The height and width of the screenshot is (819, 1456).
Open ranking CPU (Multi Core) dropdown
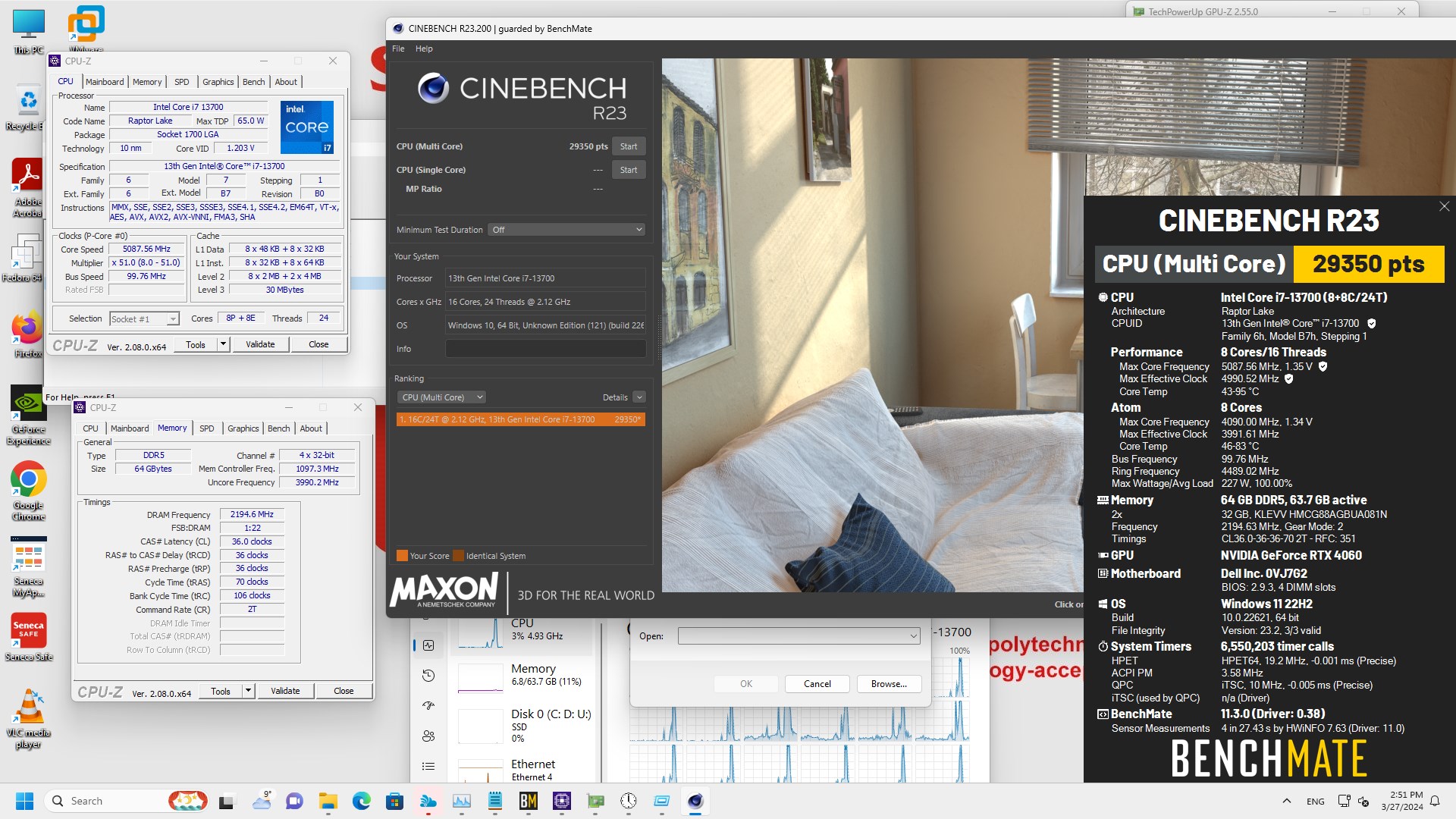pyautogui.click(x=441, y=397)
